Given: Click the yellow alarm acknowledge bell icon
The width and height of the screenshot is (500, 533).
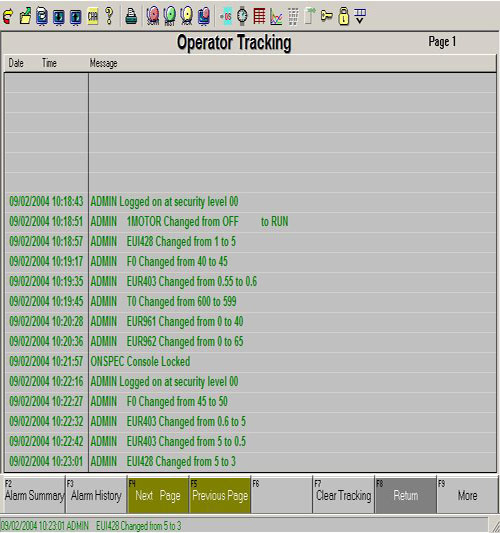Looking at the screenshot, I should point(187,16).
